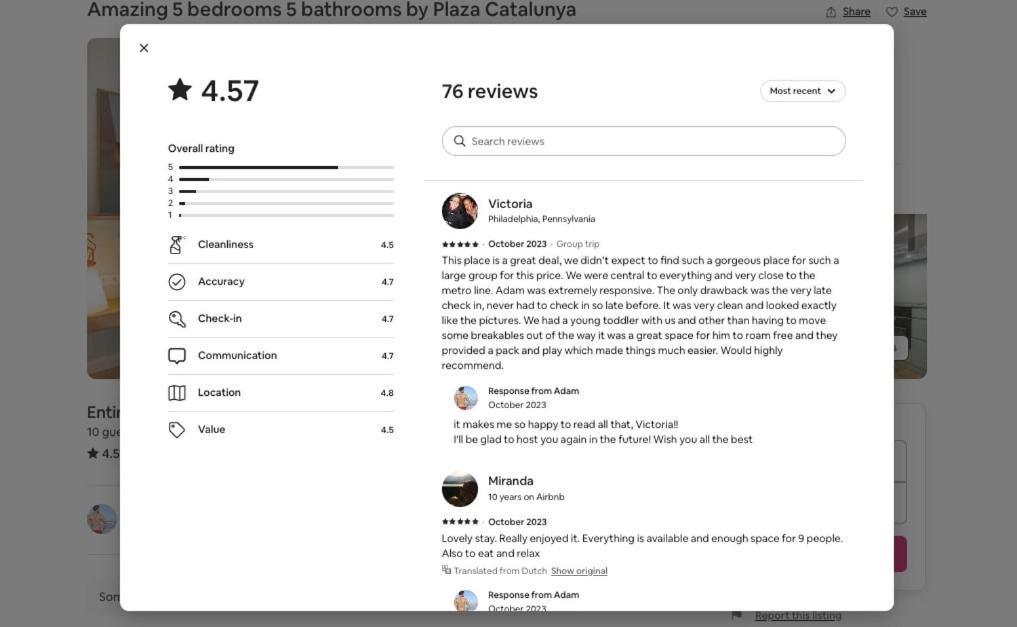Click Adam's host avatar in the response
The image size is (1017, 627).
[466, 397]
